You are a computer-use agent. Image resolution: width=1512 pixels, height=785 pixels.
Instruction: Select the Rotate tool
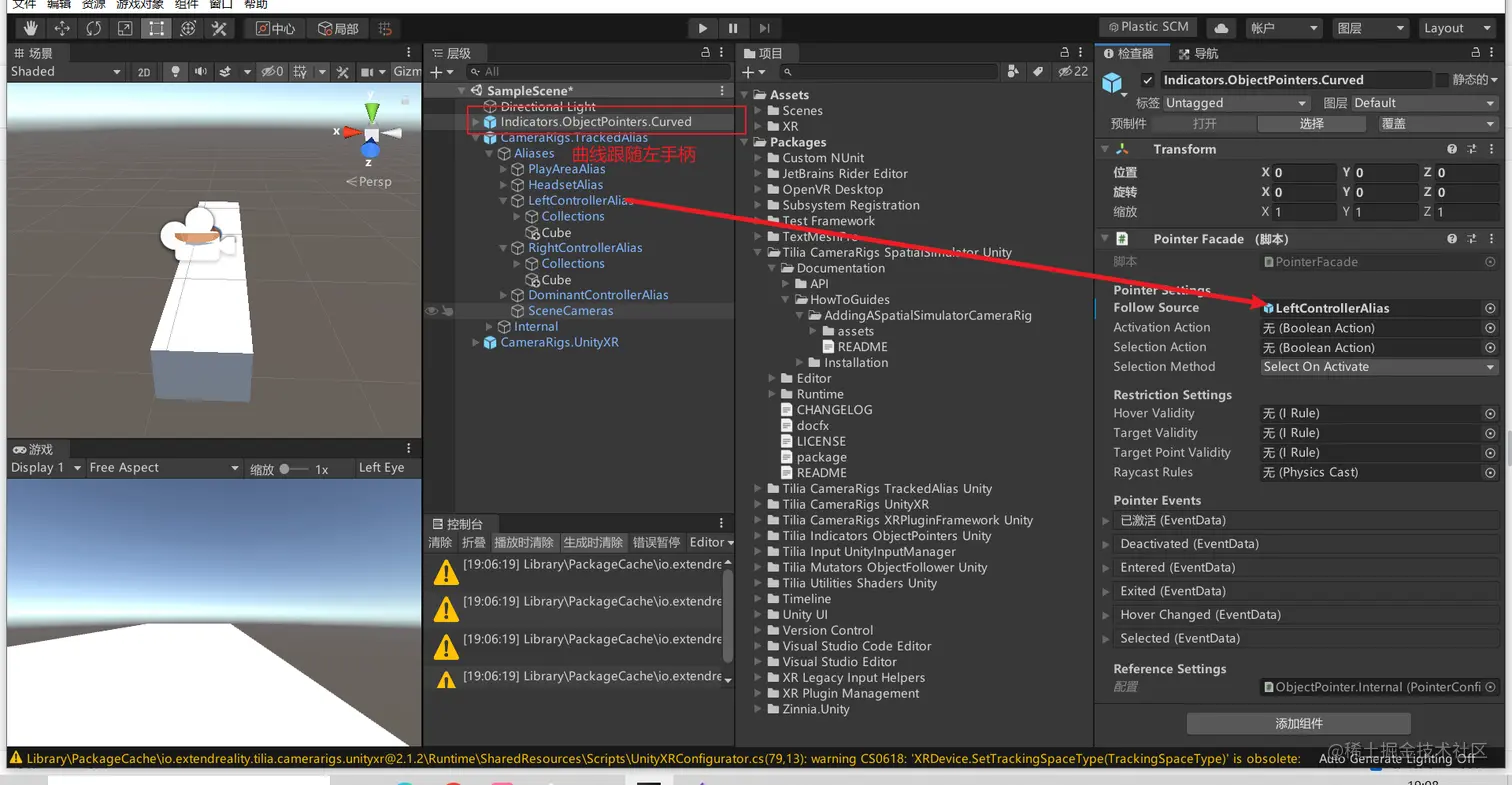[x=93, y=28]
